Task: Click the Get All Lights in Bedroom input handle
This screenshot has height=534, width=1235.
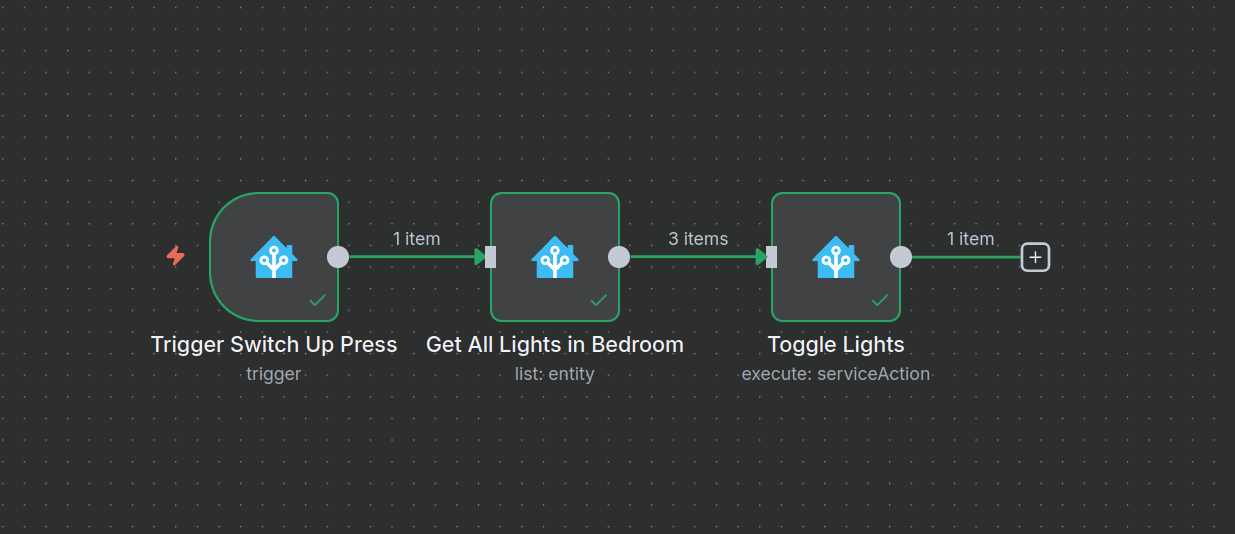Action: click(490, 257)
